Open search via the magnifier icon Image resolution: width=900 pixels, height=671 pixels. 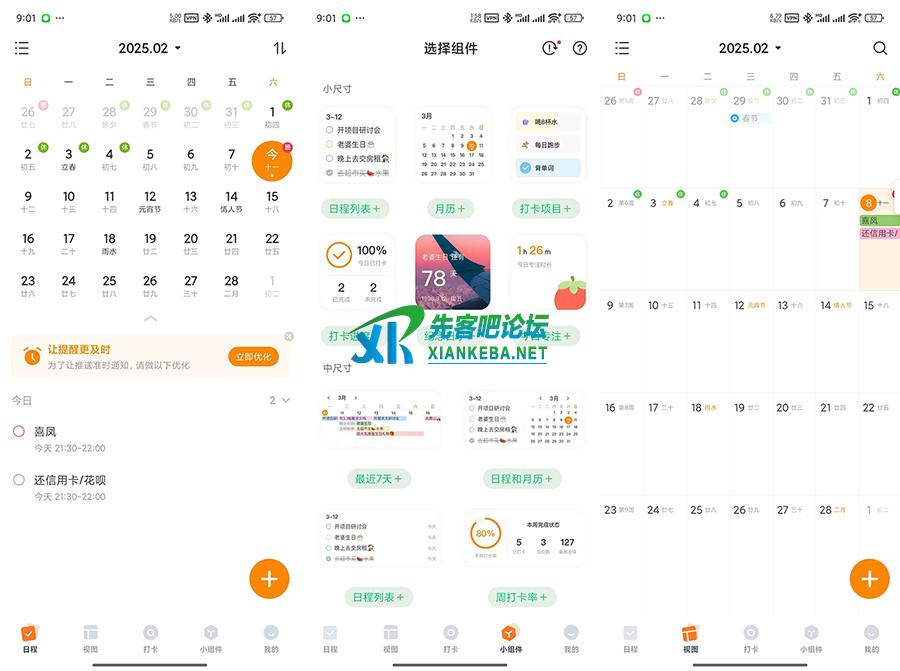(879, 48)
